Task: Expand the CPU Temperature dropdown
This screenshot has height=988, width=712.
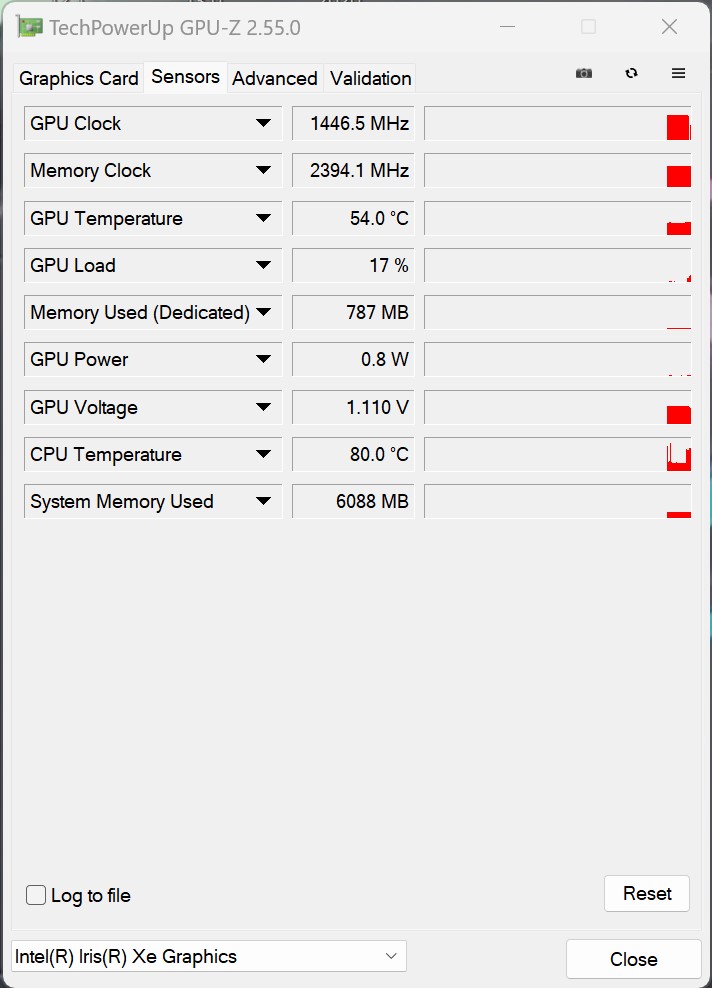Action: 263,454
